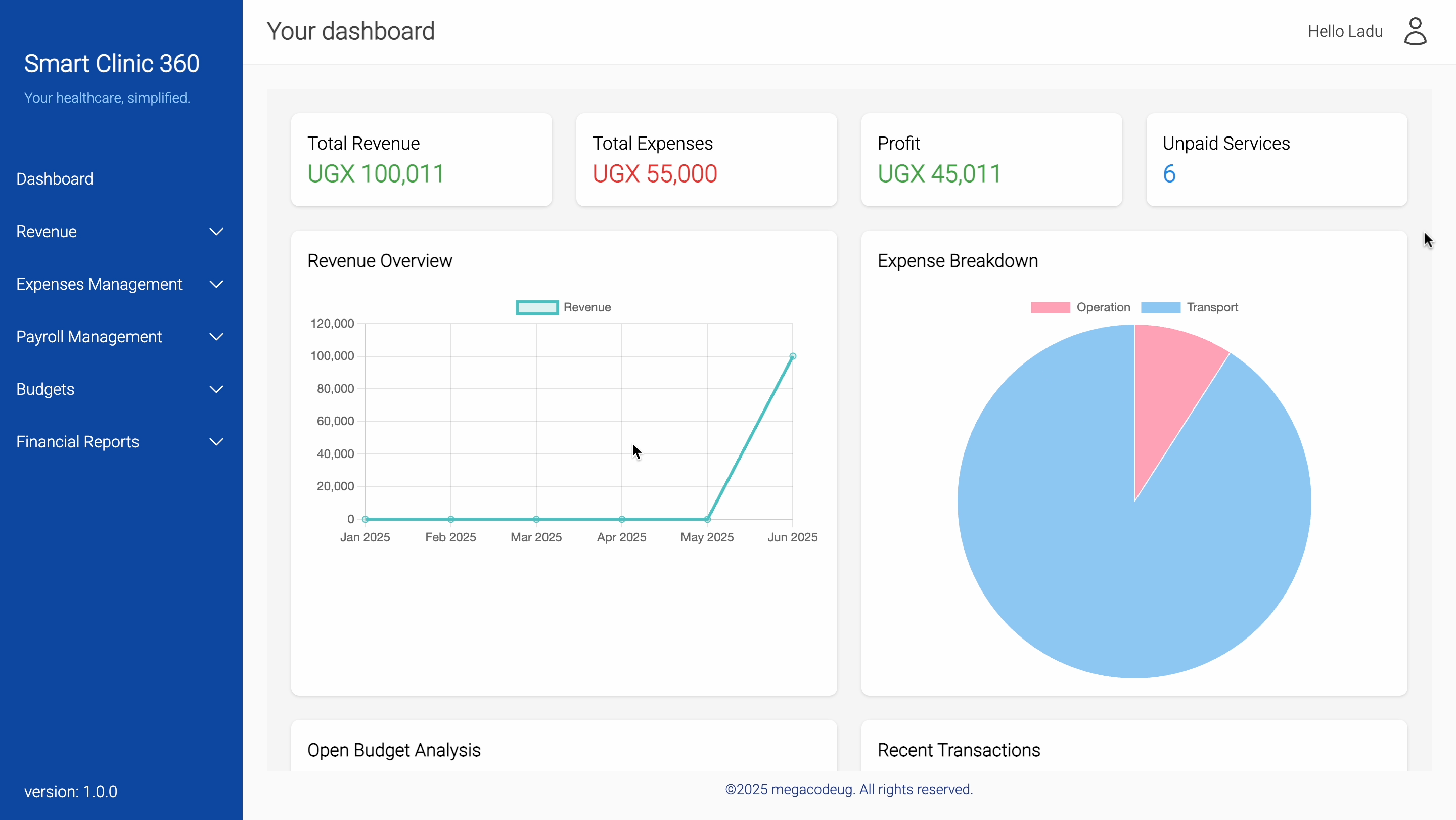Click the Revenue legend label text

(587, 307)
